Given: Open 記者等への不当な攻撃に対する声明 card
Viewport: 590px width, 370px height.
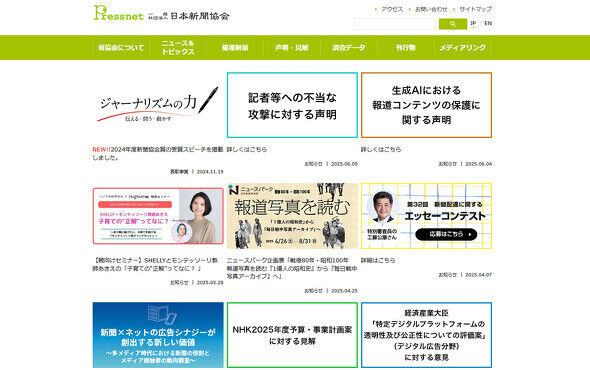Looking at the screenshot, I should [x=292, y=105].
